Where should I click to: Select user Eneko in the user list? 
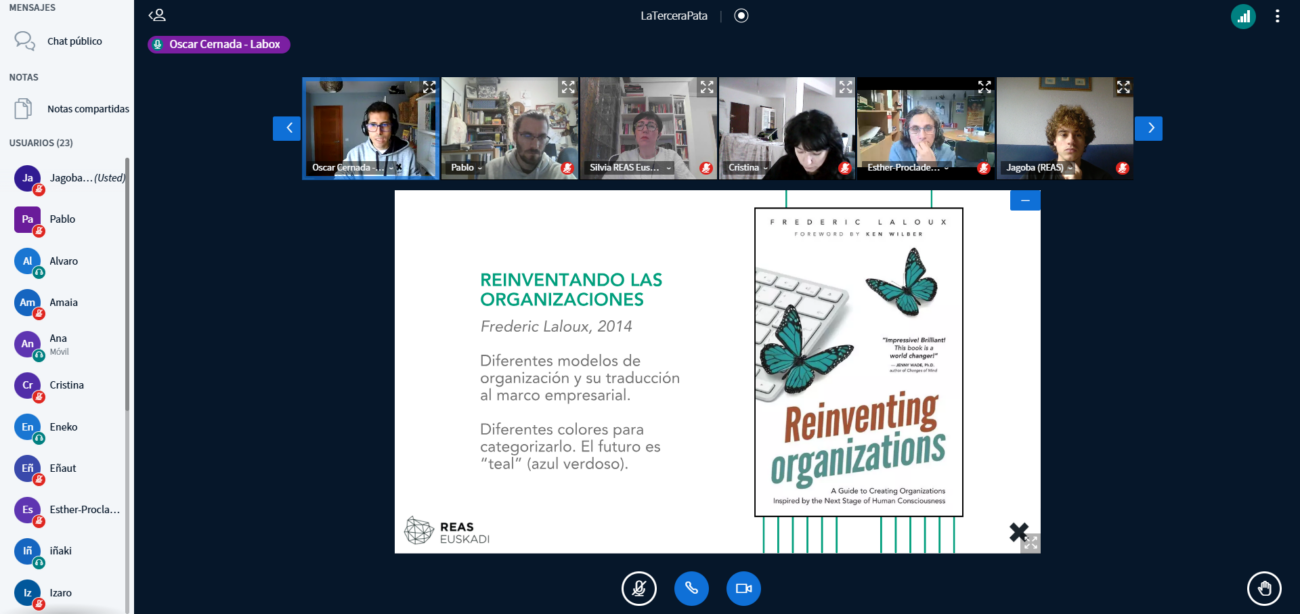click(62, 427)
